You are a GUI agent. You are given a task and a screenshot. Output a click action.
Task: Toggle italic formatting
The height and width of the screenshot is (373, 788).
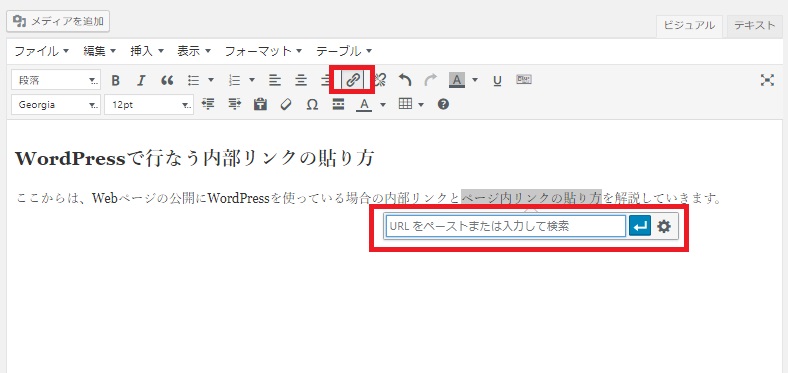pyautogui.click(x=141, y=80)
